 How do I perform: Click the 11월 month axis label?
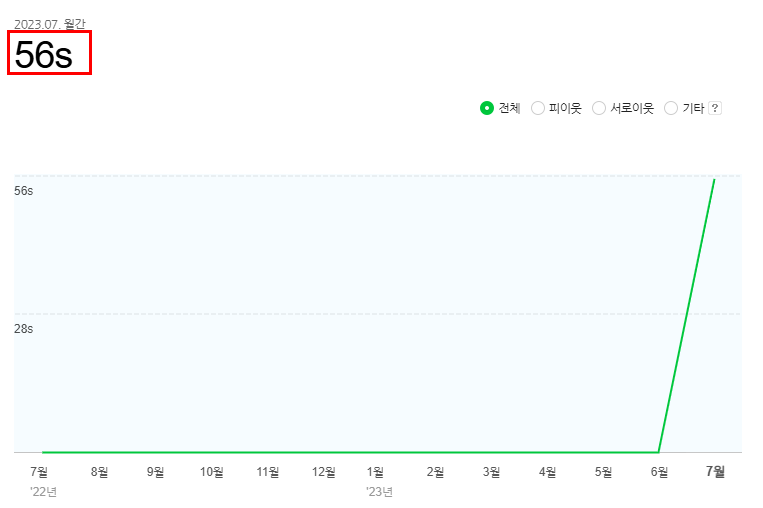(x=268, y=472)
